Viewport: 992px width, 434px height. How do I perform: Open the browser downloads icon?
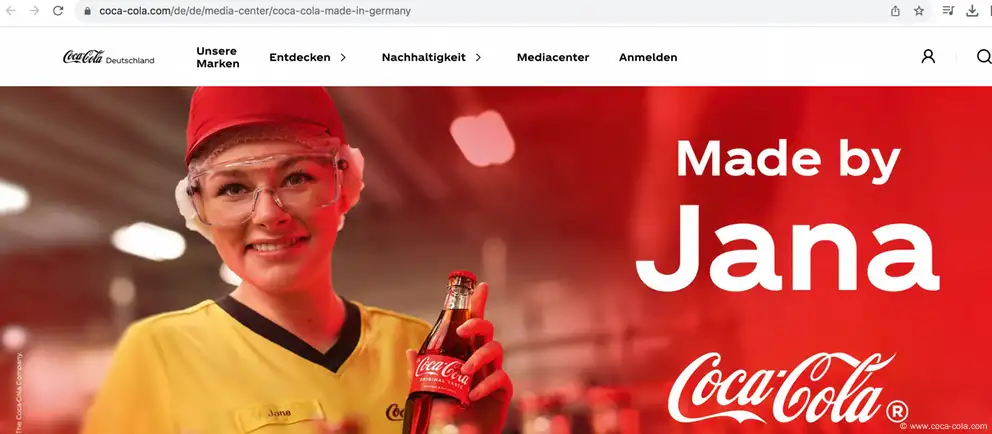[972, 11]
